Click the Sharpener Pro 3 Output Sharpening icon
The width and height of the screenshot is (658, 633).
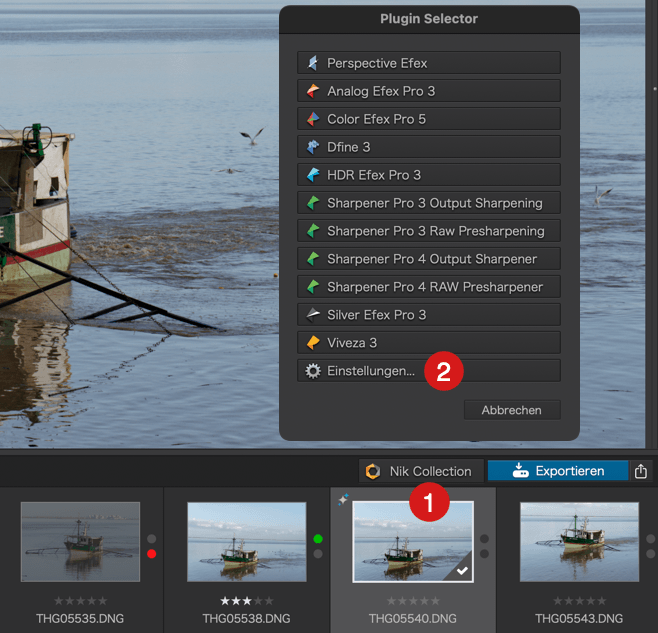pos(313,203)
